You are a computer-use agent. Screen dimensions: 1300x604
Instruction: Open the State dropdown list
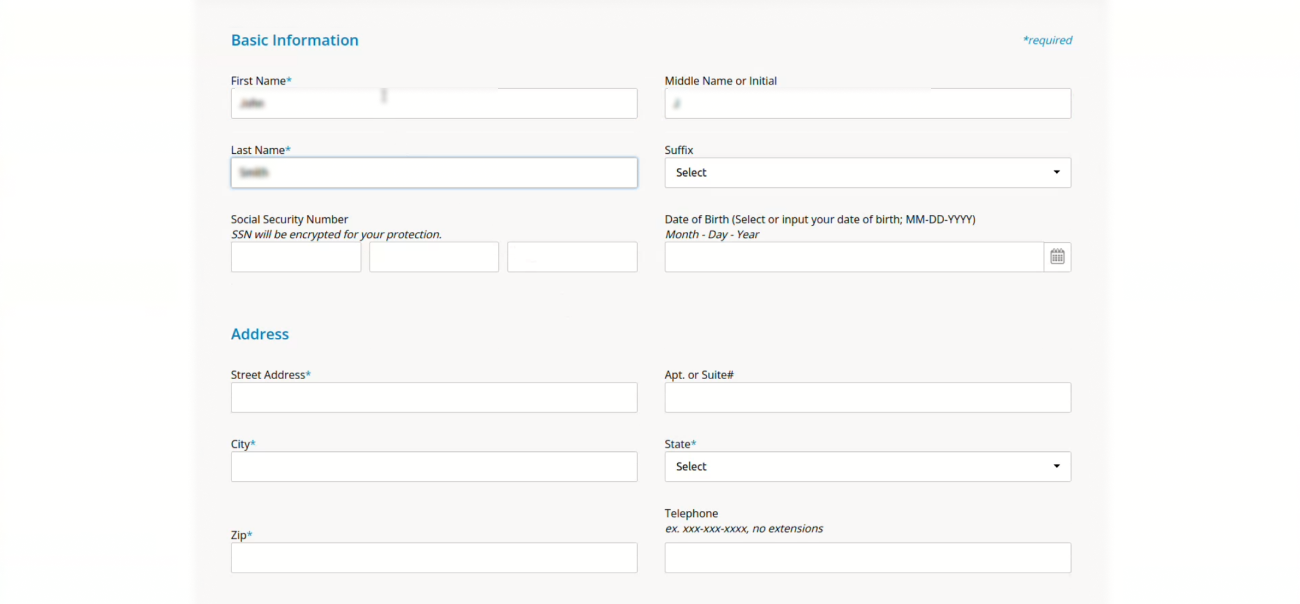(x=867, y=467)
